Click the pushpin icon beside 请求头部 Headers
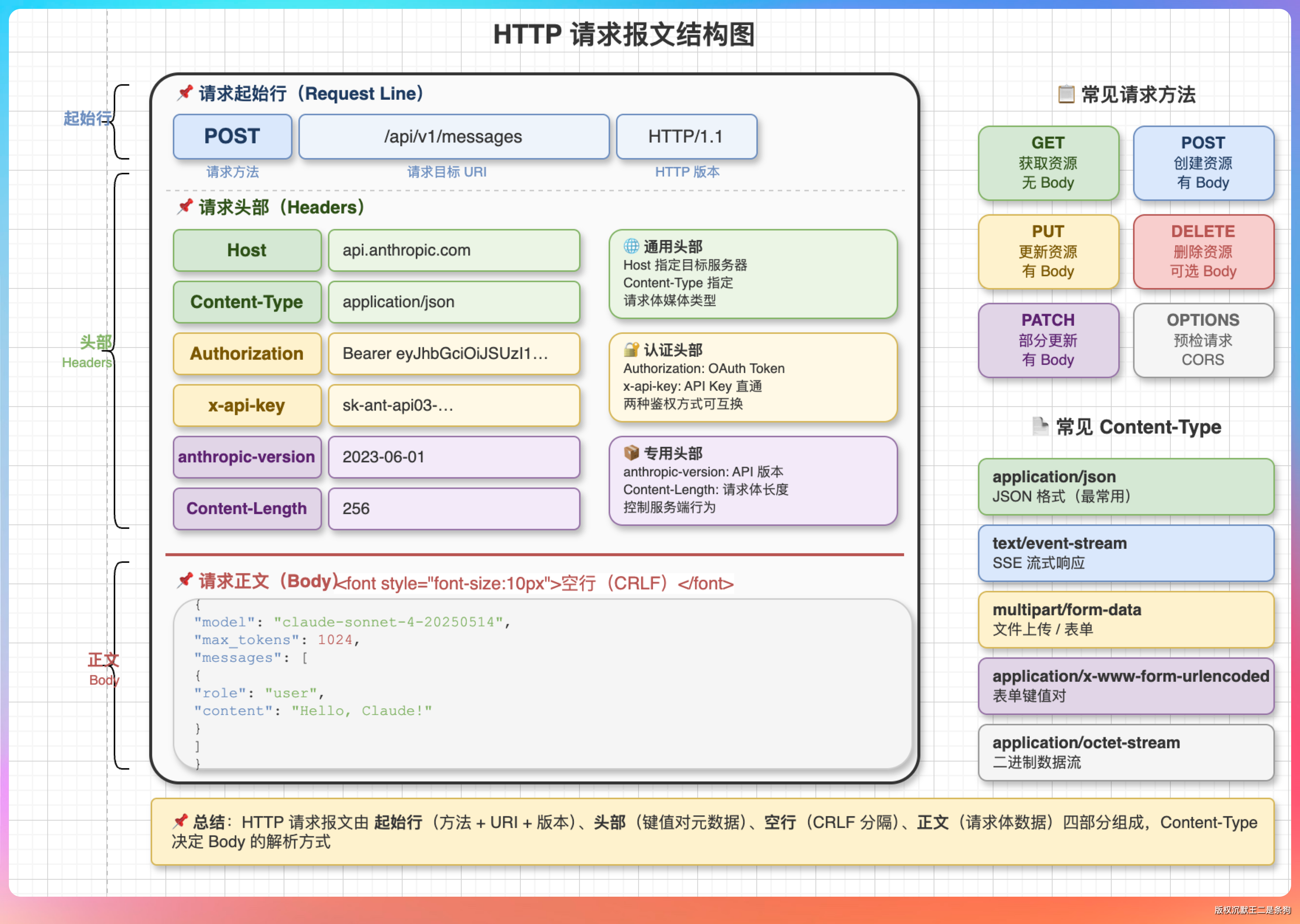 tap(184, 206)
